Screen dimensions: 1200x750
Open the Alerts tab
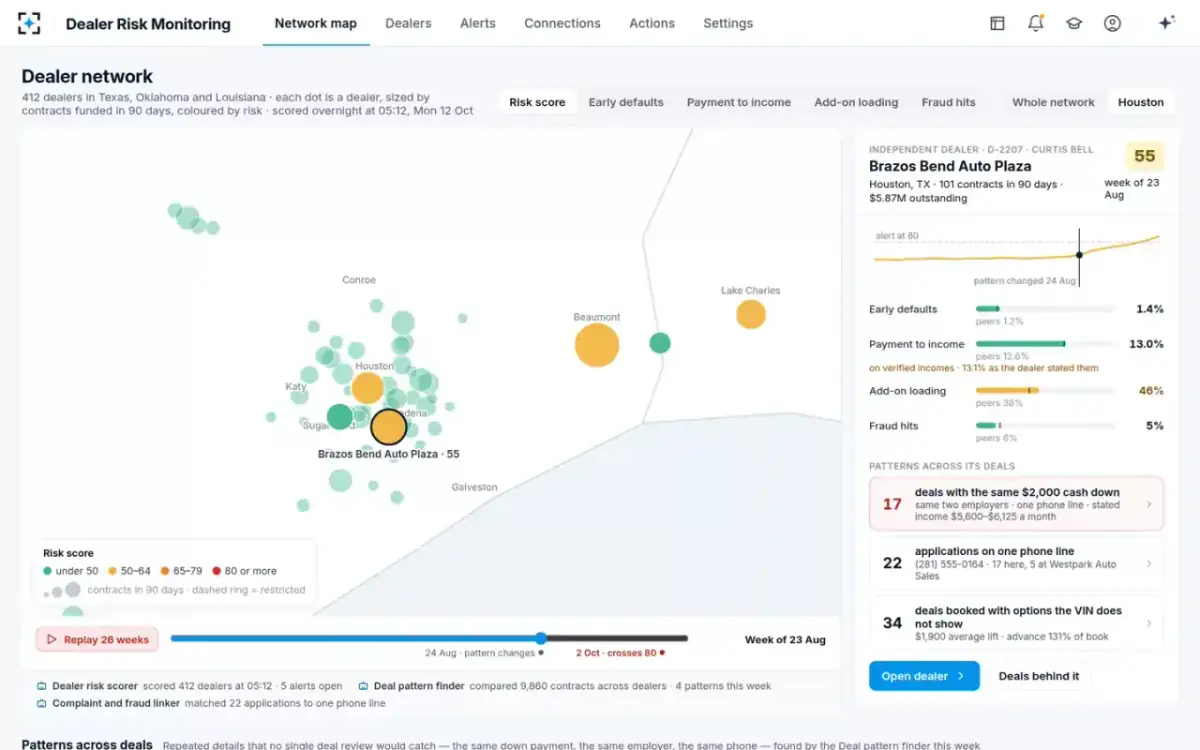pos(478,23)
